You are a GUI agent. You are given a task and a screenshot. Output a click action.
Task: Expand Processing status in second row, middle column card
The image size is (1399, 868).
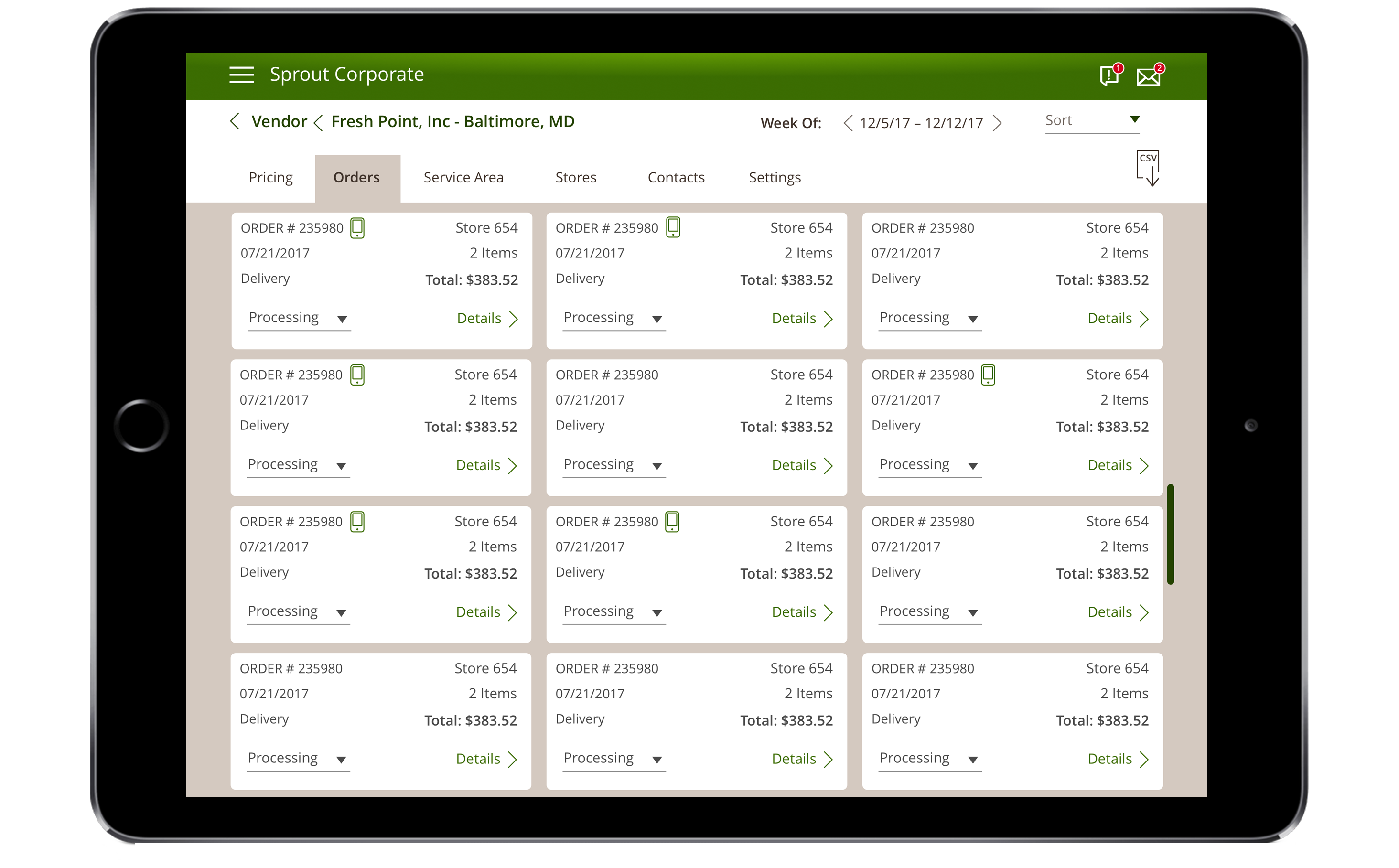tap(613, 466)
